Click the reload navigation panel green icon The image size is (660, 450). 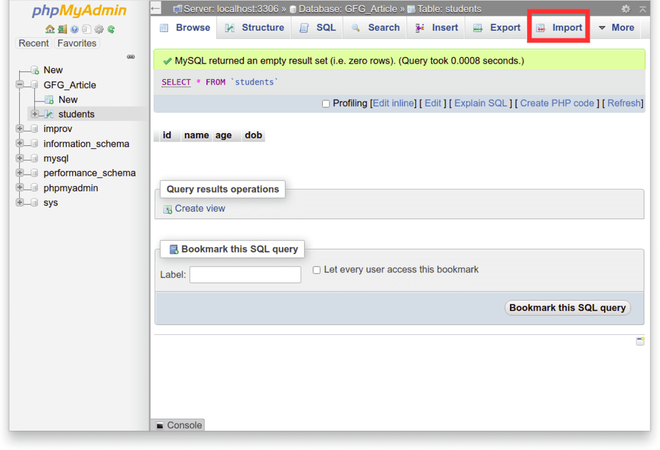coord(111,29)
